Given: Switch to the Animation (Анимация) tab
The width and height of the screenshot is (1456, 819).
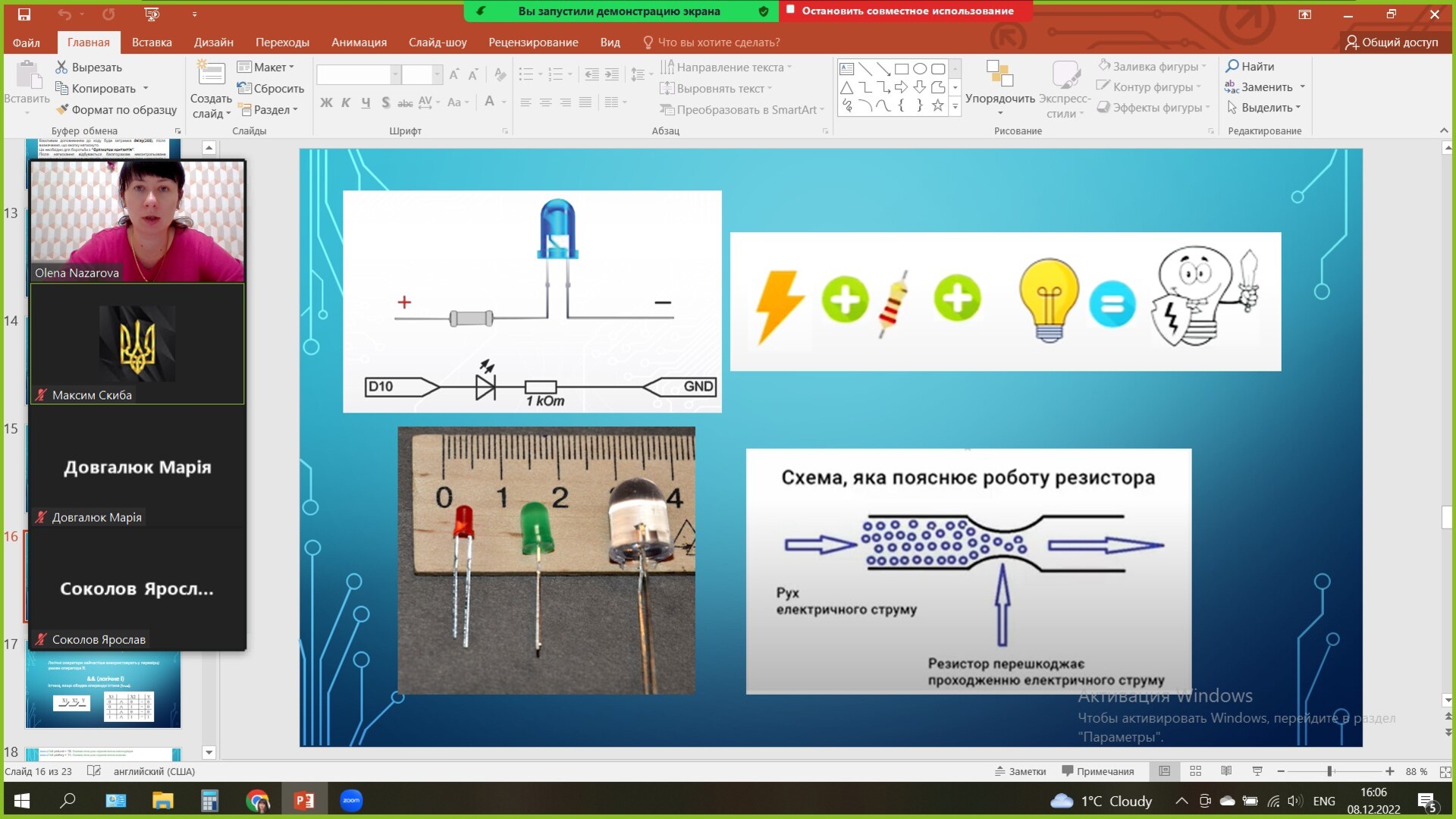Looking at the screenshot, I should pyautogui.click(x=359, y=42).
